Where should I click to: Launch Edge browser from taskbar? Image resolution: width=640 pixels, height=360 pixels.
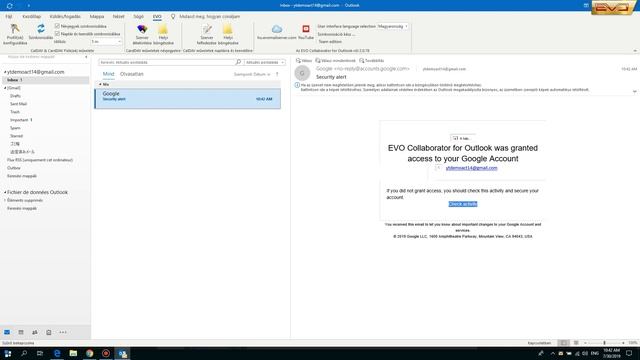pyautogui.click(x=57, y=353)
